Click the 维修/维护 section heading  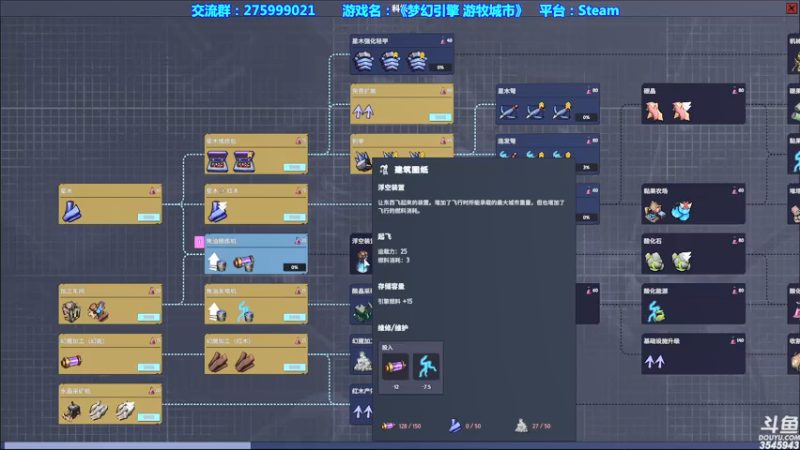393,328
